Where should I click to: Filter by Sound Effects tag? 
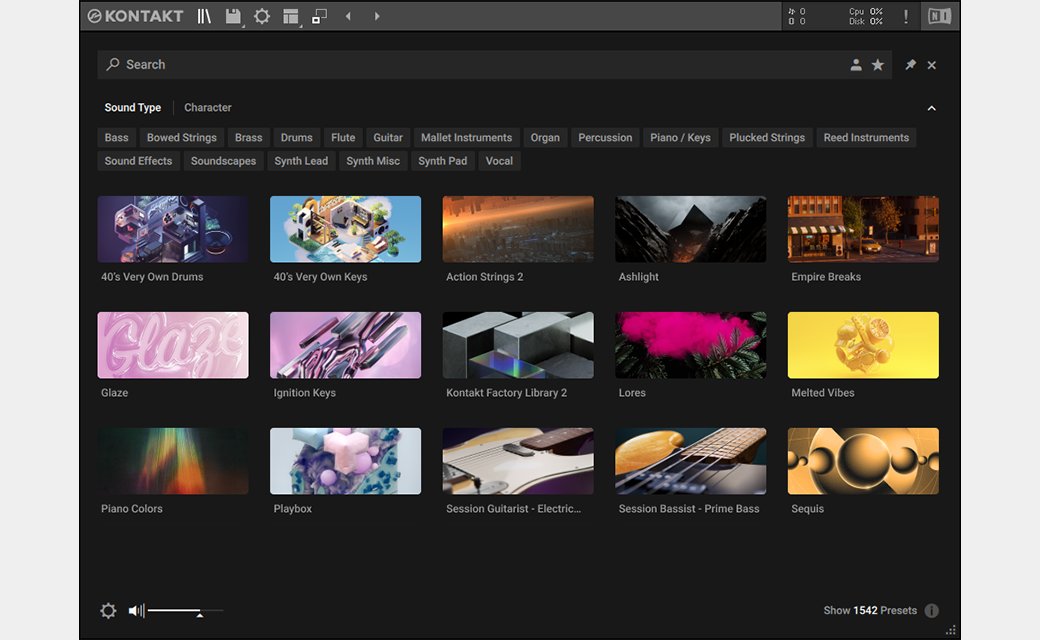click(138, 161)
